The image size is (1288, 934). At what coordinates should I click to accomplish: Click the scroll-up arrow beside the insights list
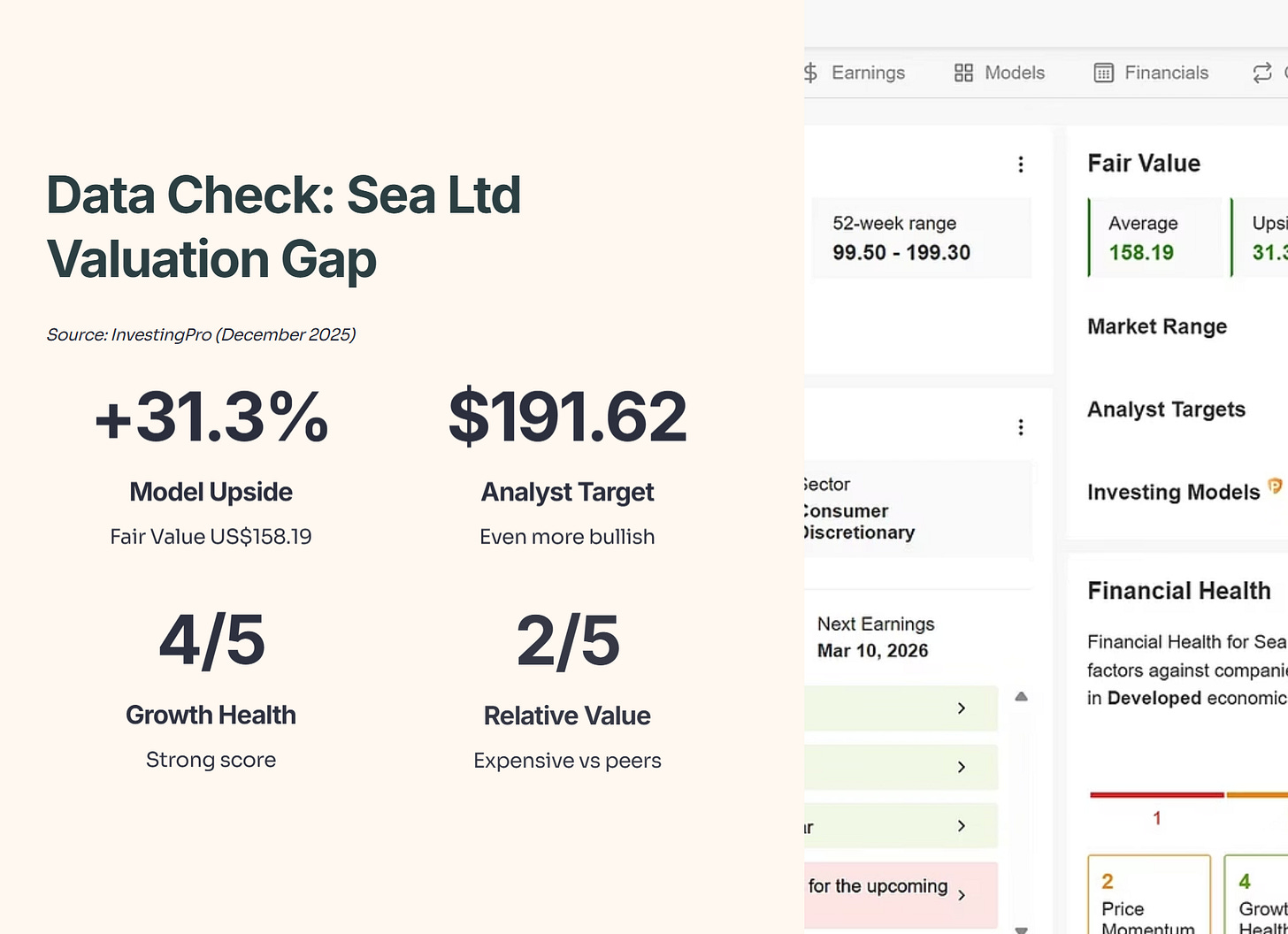(1021, 697)
